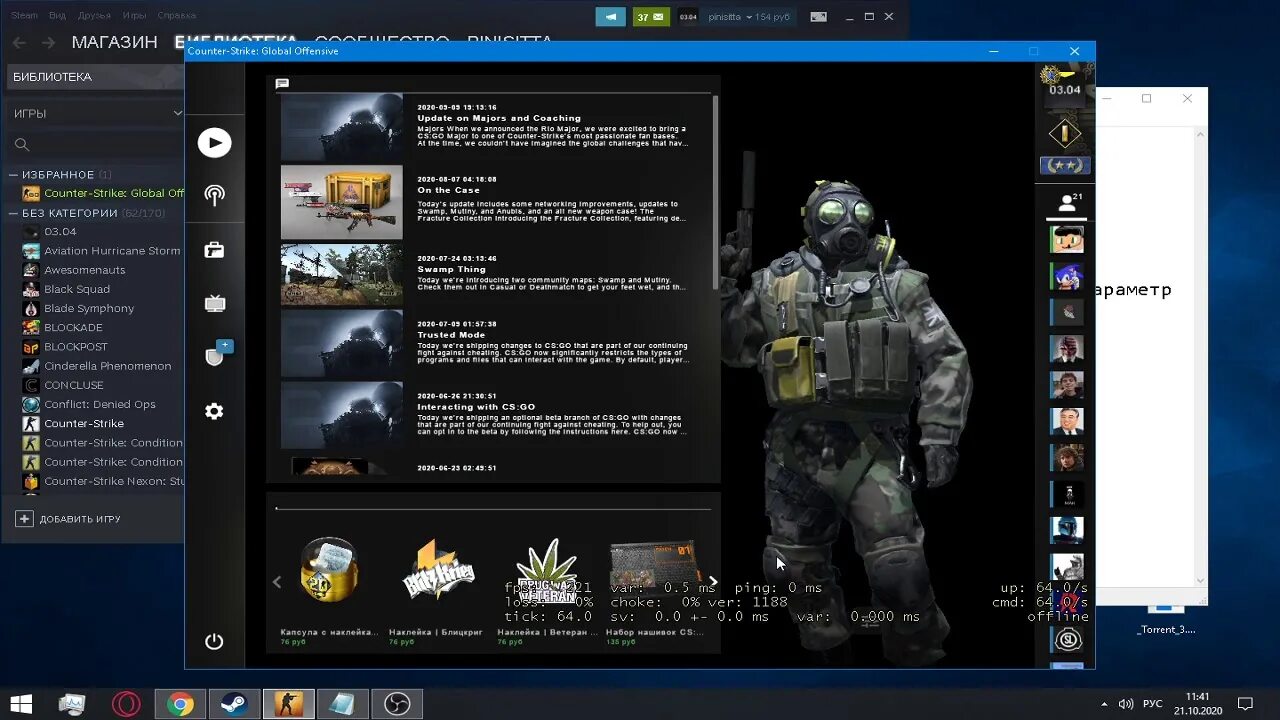Switch to the МАГАЗИН tab

[x=114, y=42]
